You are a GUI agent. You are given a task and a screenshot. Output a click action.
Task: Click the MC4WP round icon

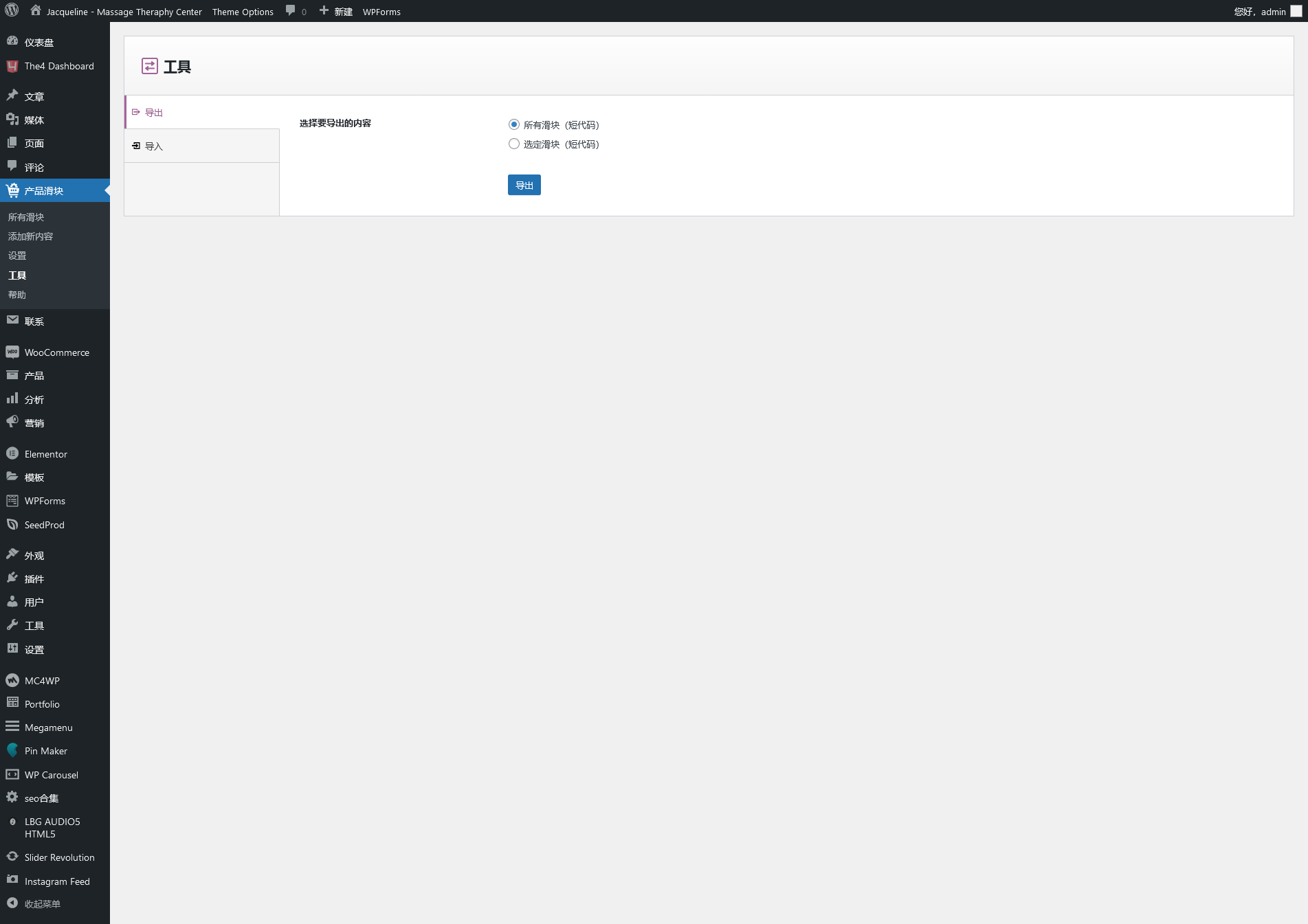(12, 680)
